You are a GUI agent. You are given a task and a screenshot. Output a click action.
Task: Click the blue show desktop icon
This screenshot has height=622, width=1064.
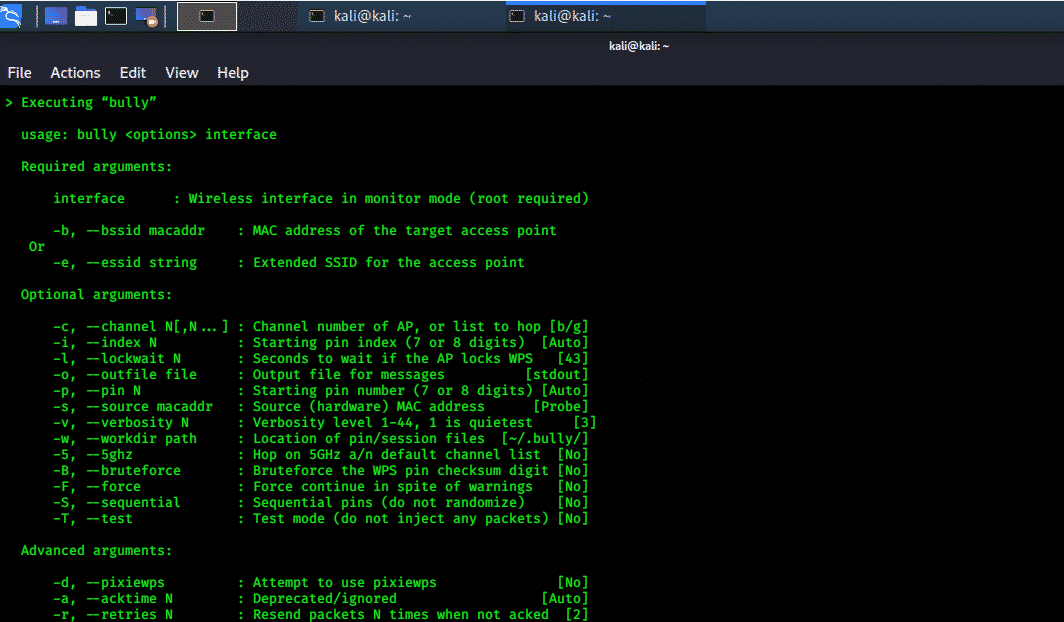click(x=56, y=16)
